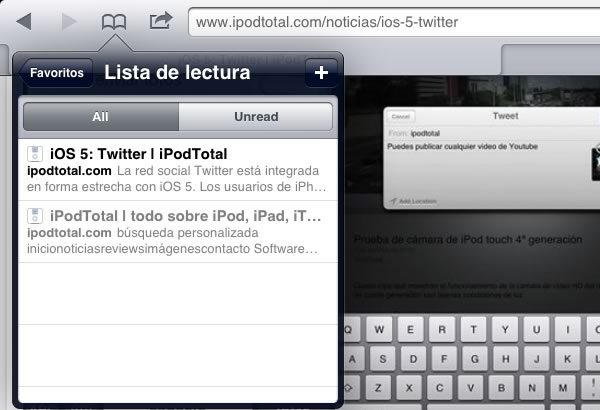Viewport: 600px width, 410px height.
Task: Tap the B key on the keyboard
Action: [501, 388]
